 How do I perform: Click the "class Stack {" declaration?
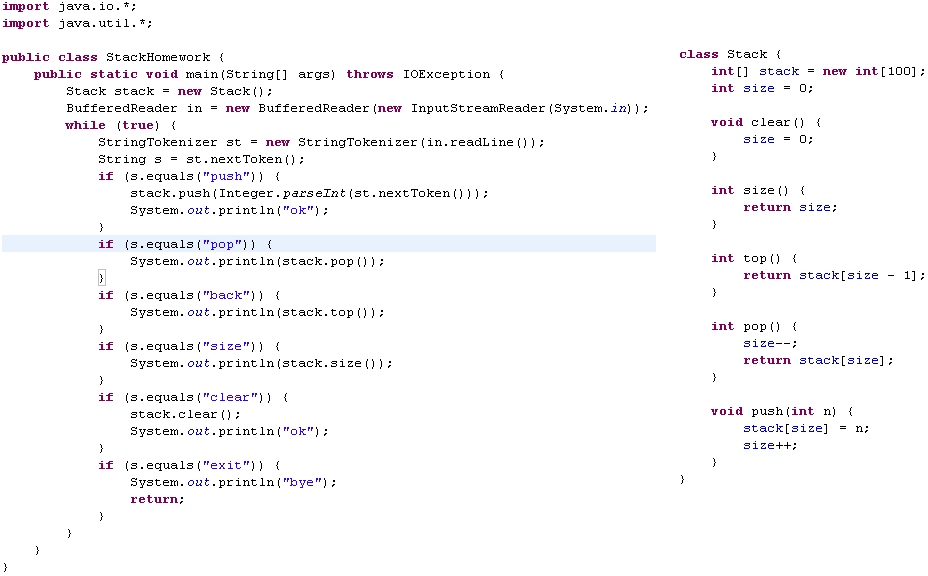click(x=730, y=54)
